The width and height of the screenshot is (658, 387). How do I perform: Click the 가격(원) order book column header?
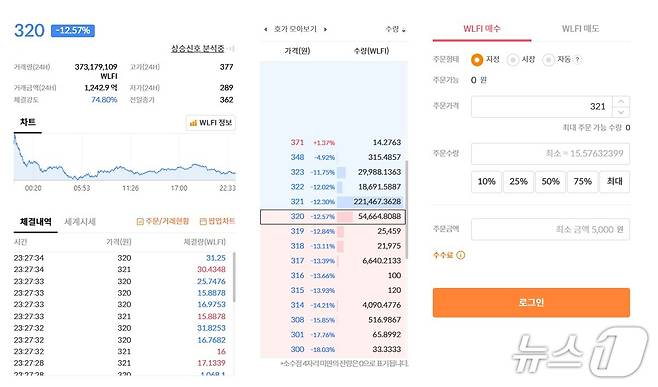[297, 51]
